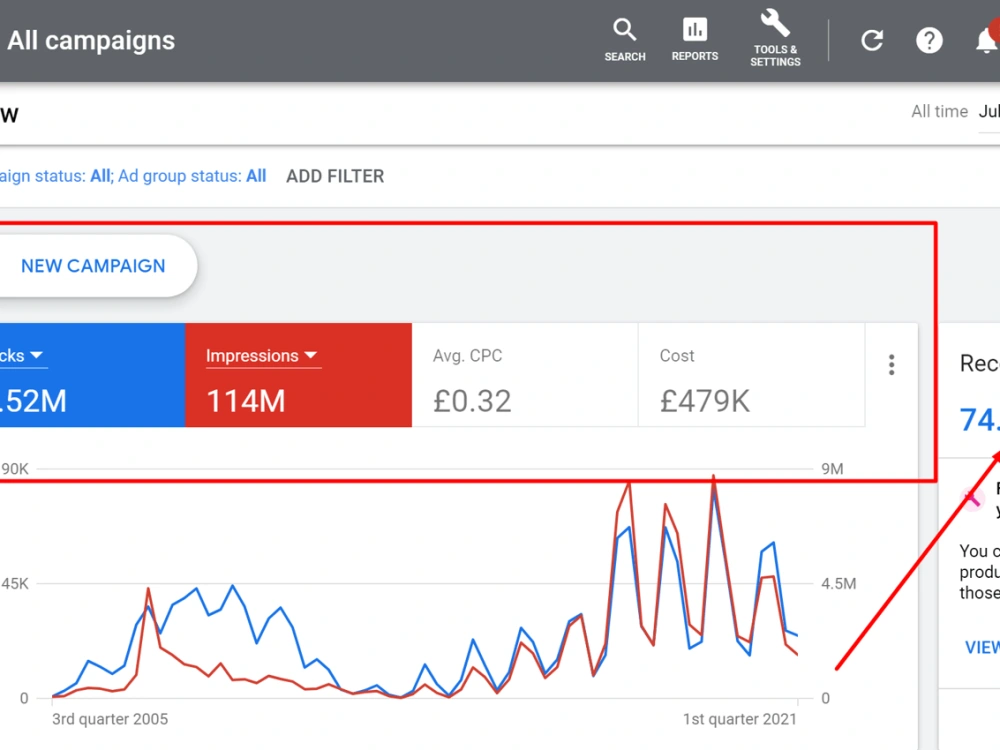
Task: View the notifications bell
Action: [x=987, y=40]
